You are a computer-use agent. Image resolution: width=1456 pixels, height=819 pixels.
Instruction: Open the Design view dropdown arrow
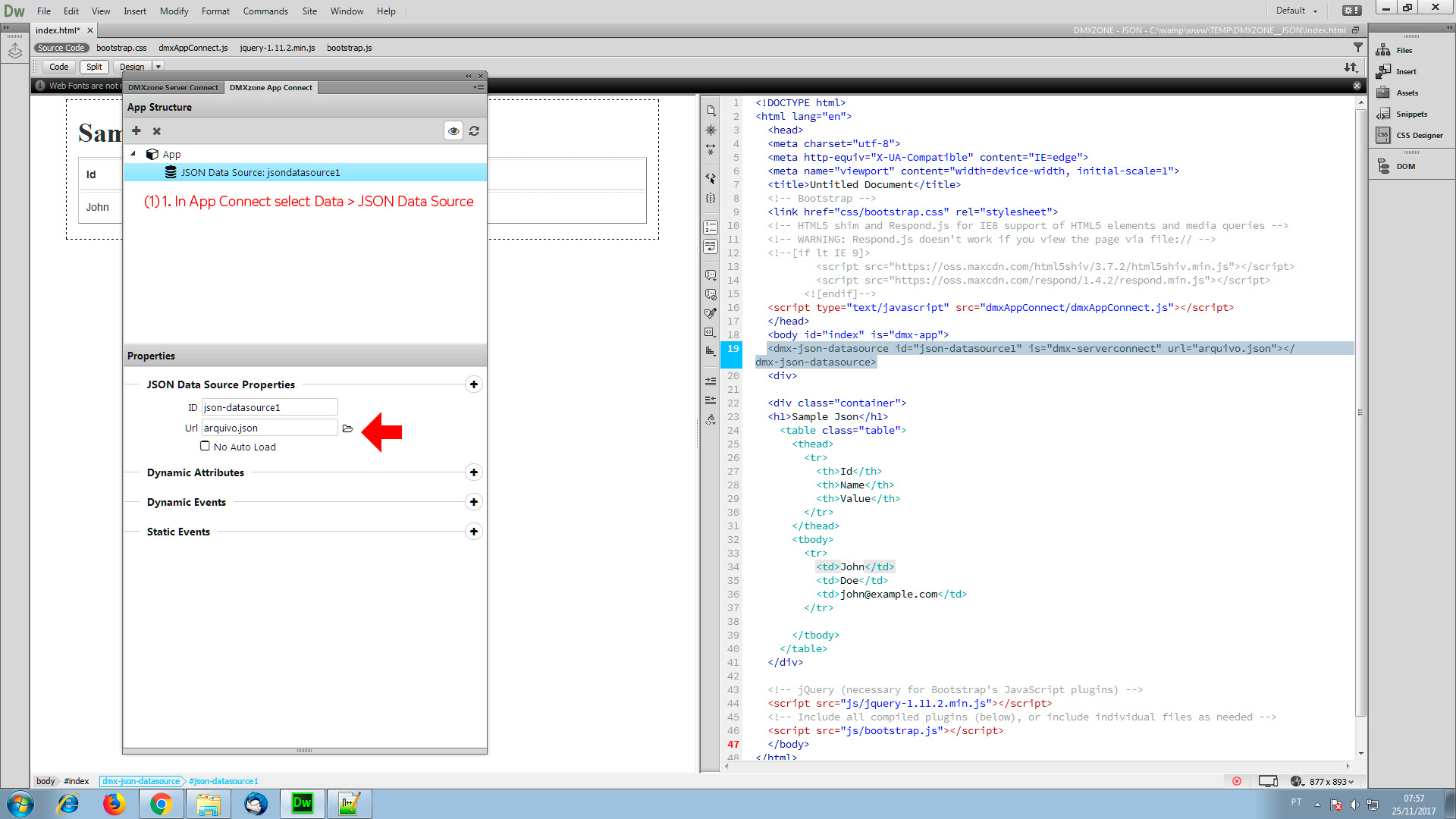point(158,67)
